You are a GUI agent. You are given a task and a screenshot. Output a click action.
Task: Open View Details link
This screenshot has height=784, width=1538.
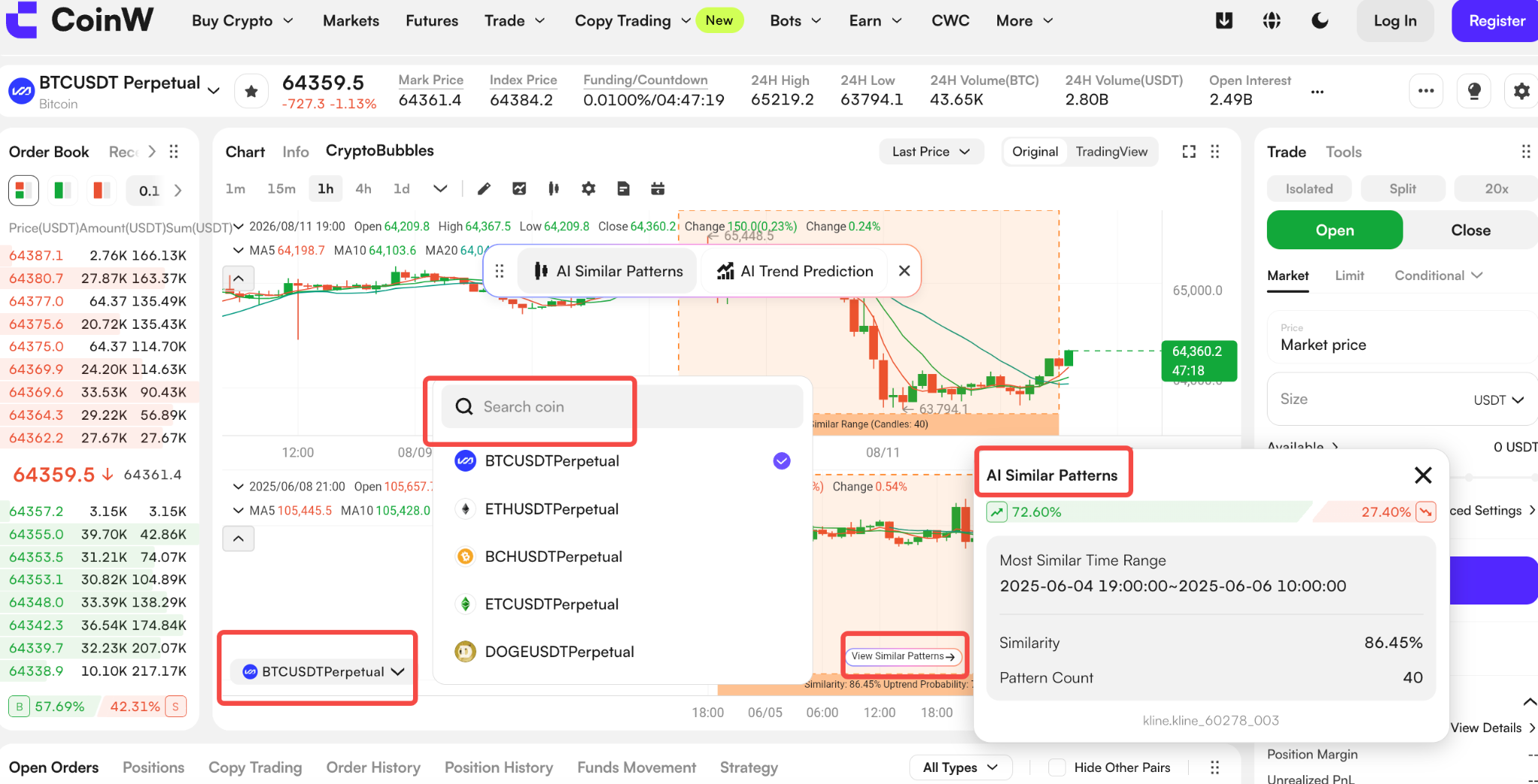point(1492,728)
